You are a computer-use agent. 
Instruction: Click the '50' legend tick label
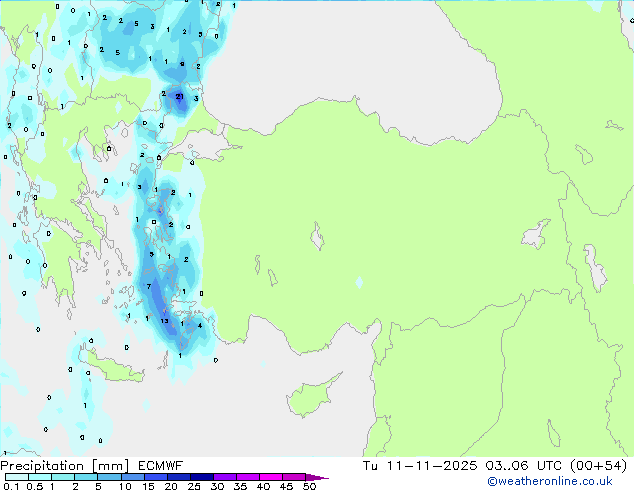click(310, 486)
